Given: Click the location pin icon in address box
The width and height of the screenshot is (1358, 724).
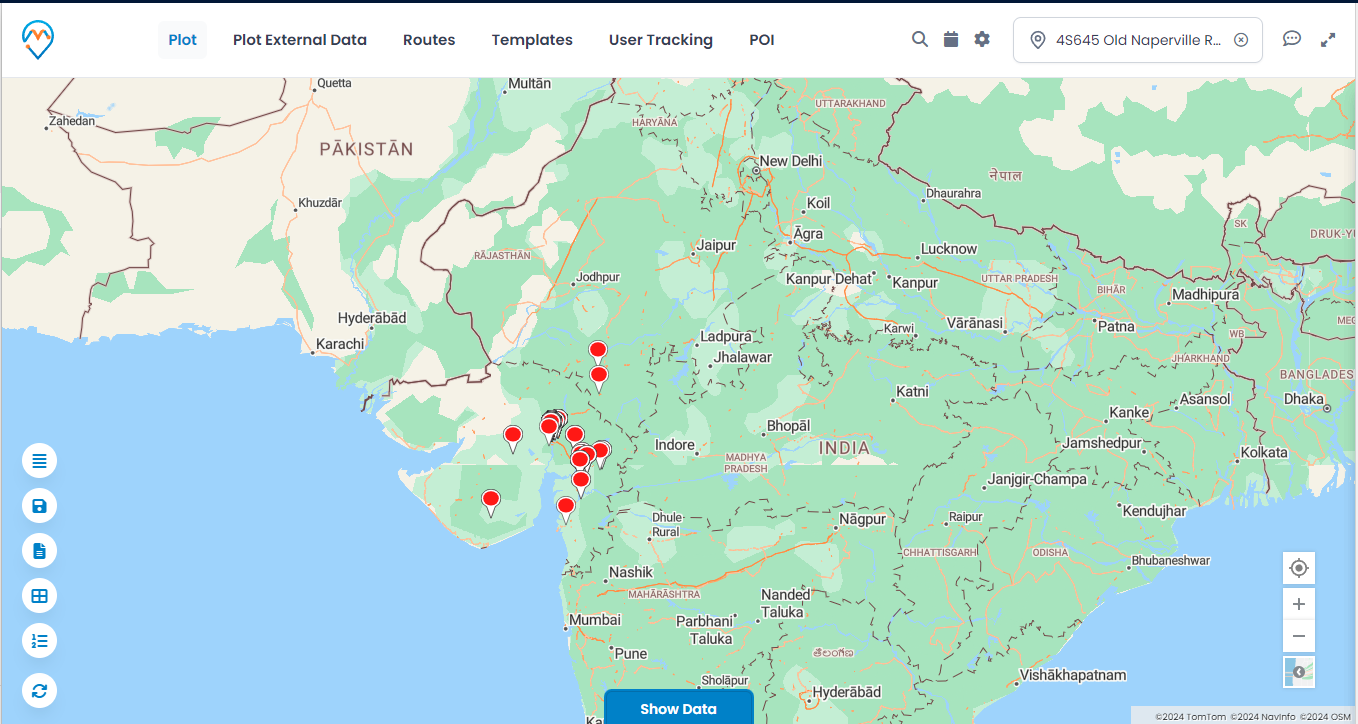Looking at the screenshot, I should pos(1037,40).
